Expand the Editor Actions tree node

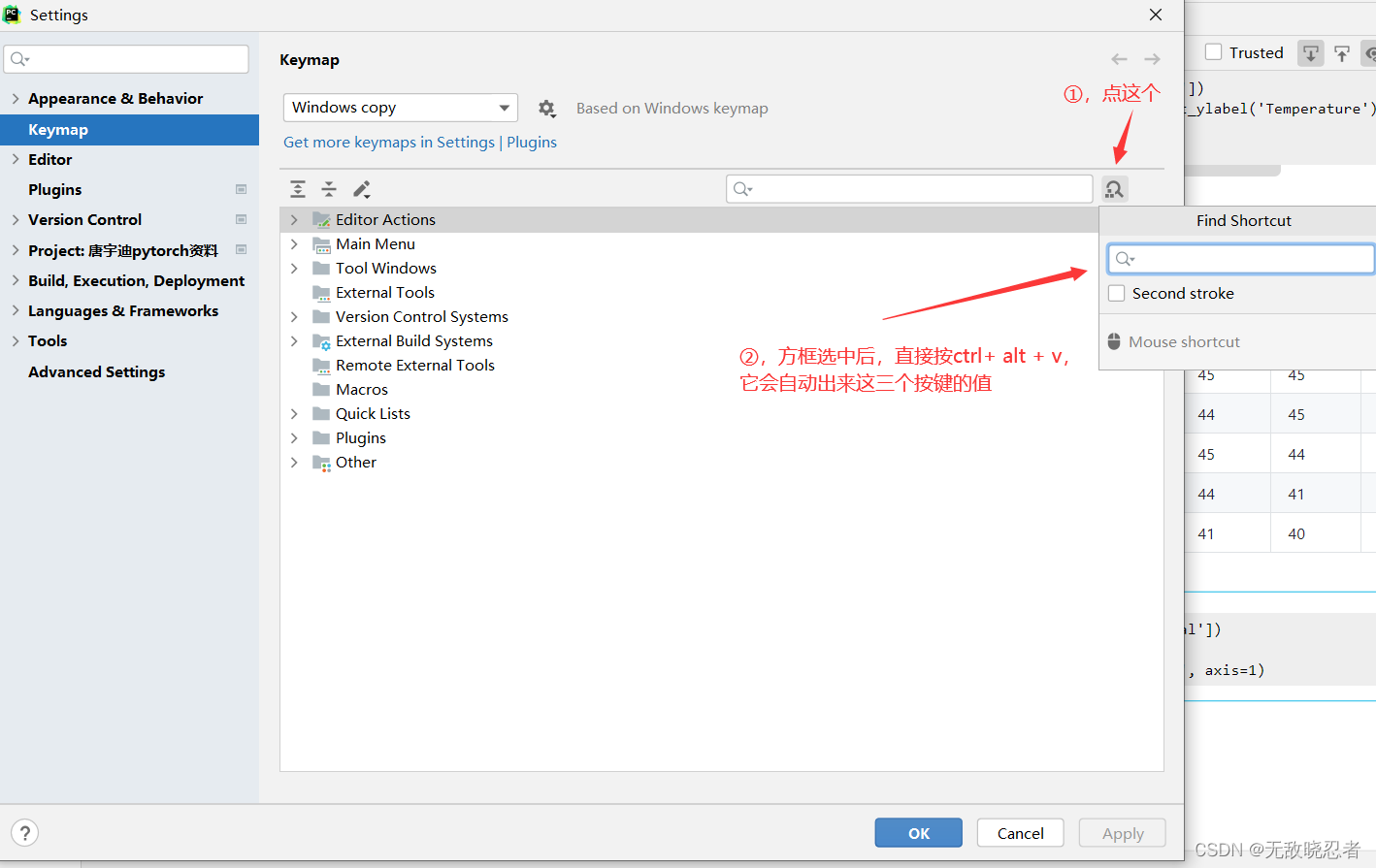[x=294, y=220]
